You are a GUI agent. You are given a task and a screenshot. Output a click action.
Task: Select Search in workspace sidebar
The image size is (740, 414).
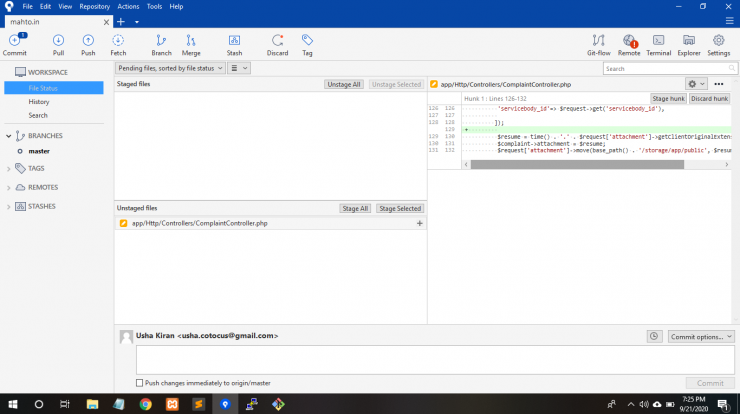tap(38, 115)
